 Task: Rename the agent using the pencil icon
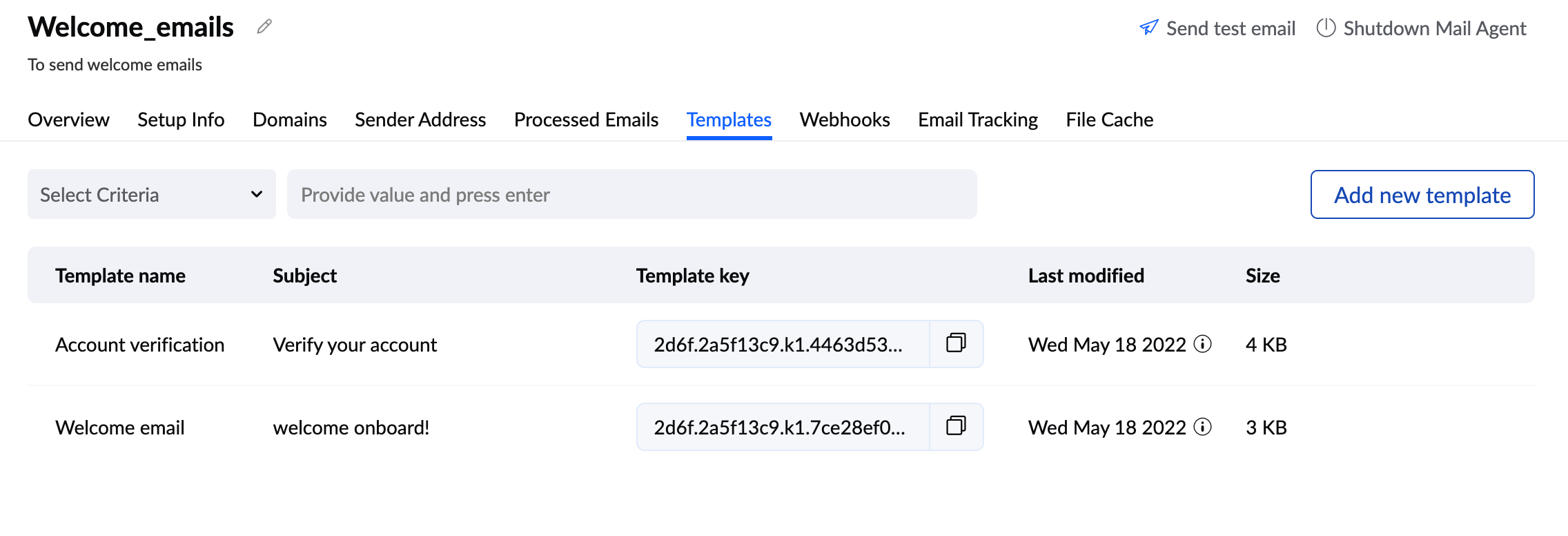point(262,26)
